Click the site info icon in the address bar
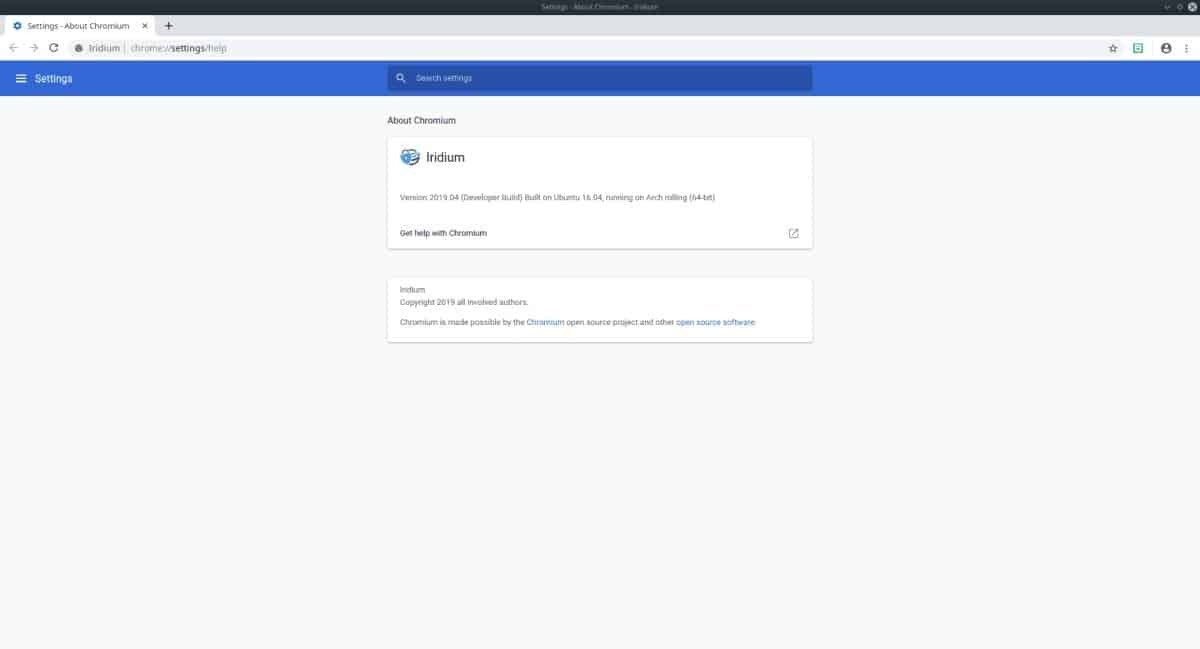 point(78,47)
